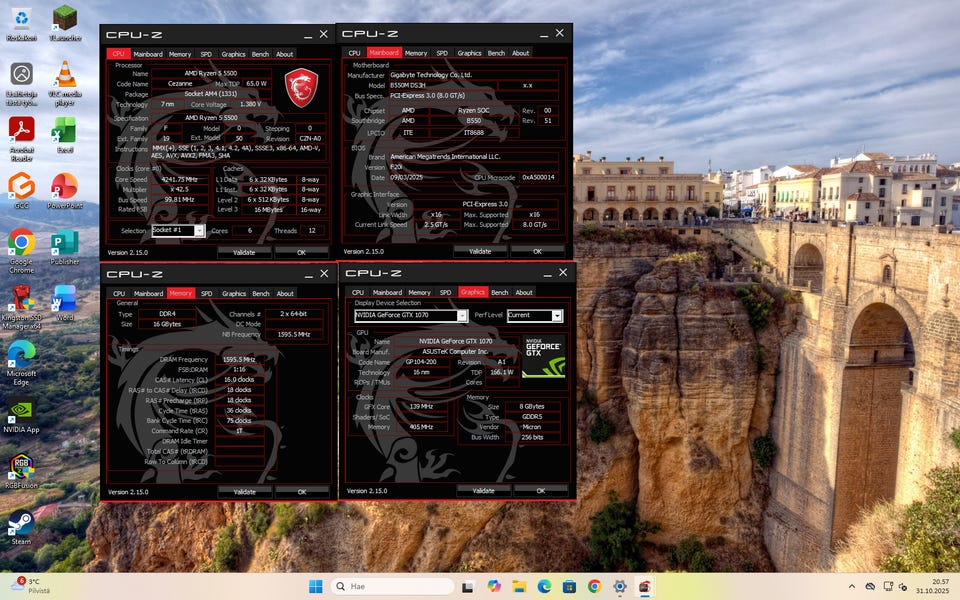Select Memory tab in the Graphics window
Image resolution: width=960 pixels, height=600 pixels.
(x=419, y=292)
